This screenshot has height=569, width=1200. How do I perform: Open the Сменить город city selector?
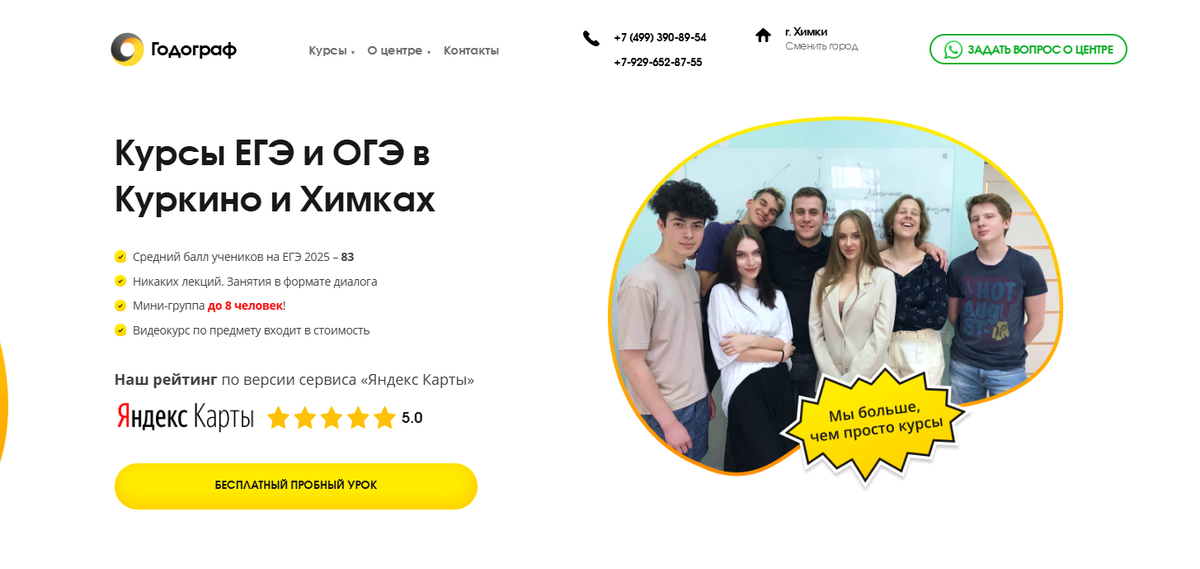click(821, 46)
